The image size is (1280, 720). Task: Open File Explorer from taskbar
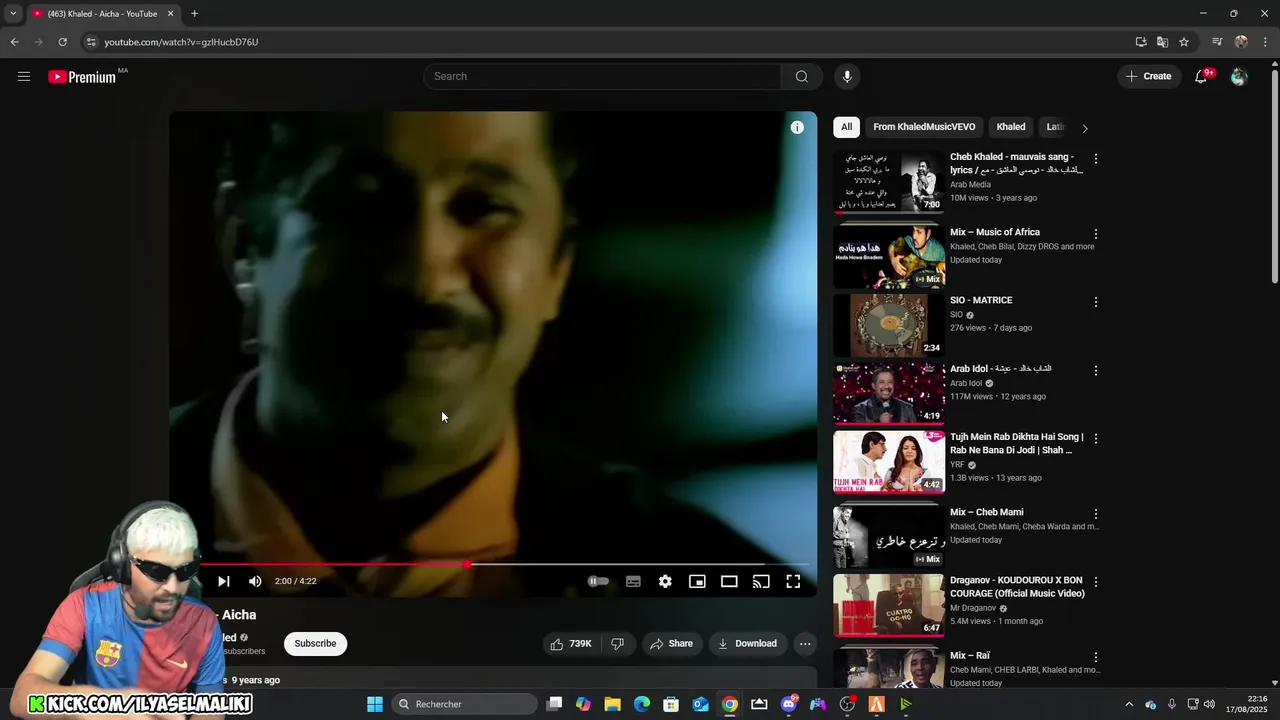(612, 704)
